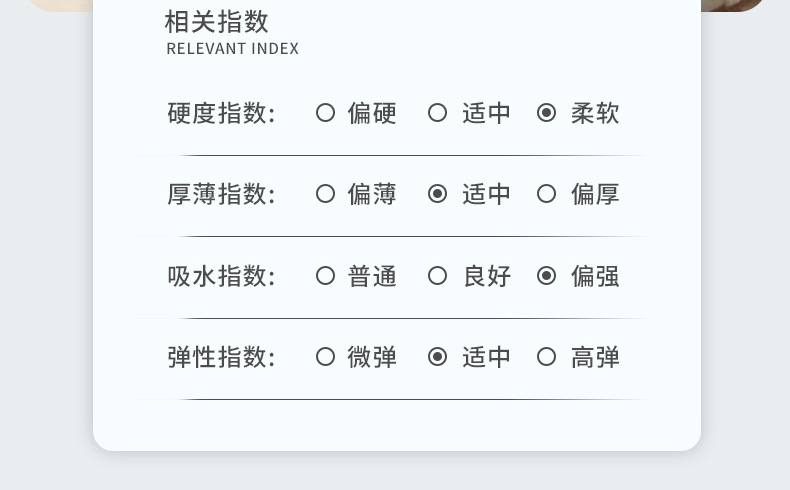This screenshot has height=490, width=790.
Task: Select 偏强 radio for 吸水指数
Action: 546,275
